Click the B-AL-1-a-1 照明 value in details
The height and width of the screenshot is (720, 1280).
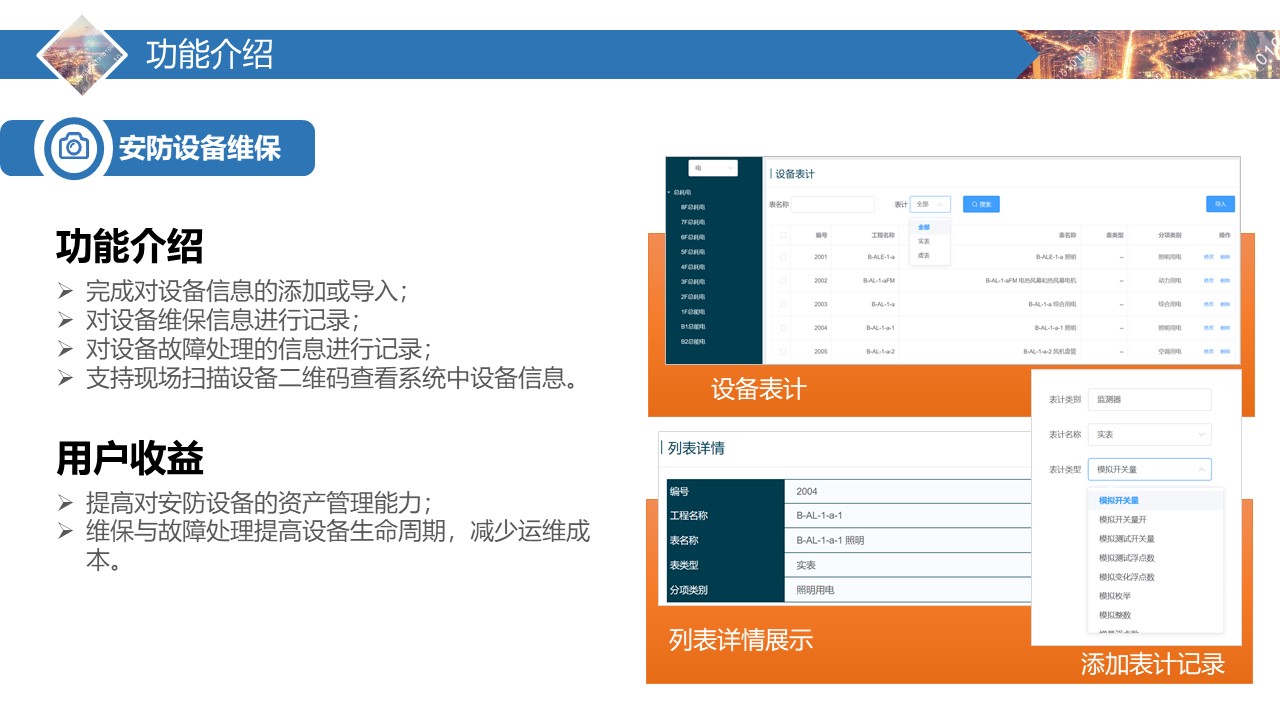tap(830, 540)
